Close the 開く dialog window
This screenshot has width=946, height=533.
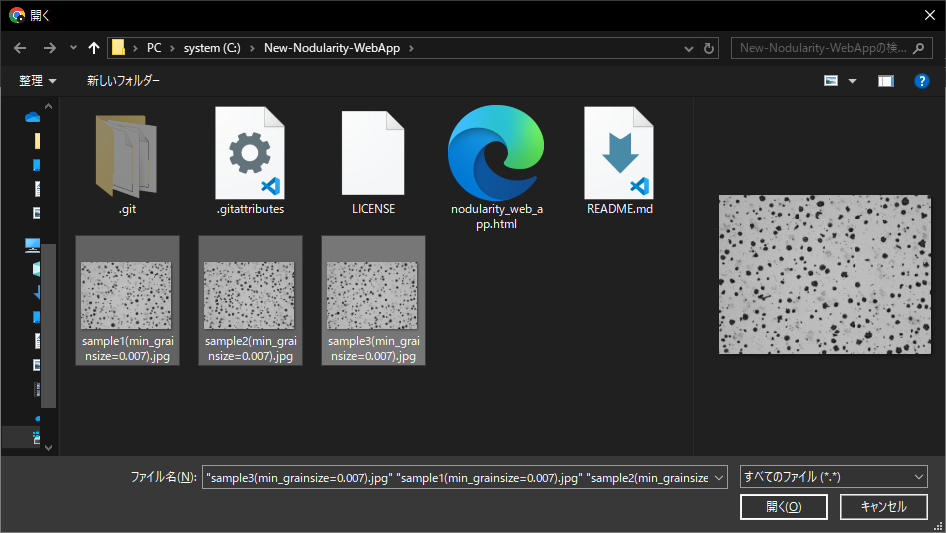(x=930, y=15)
